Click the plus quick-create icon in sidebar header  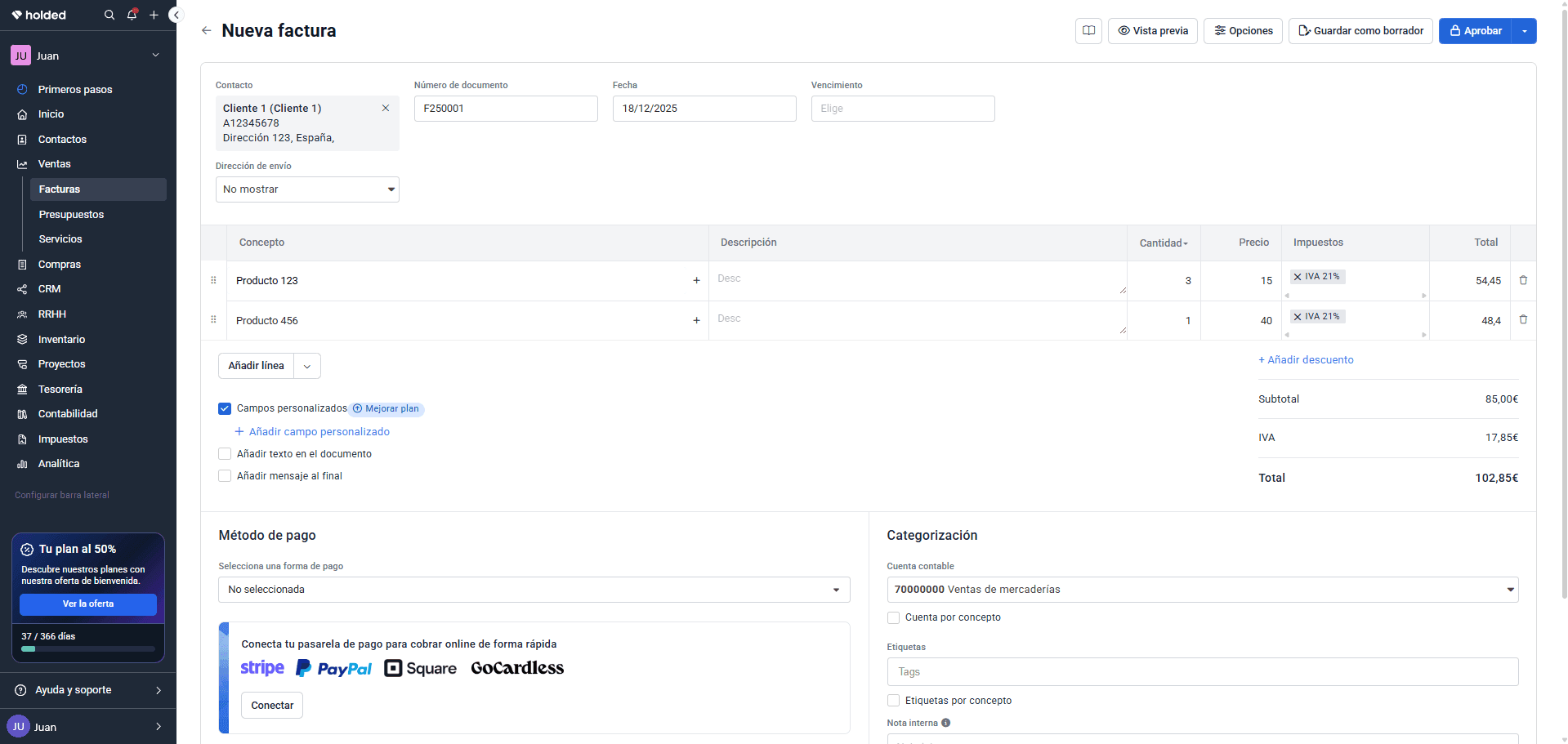pyautogui.click(x=154, y=15)
